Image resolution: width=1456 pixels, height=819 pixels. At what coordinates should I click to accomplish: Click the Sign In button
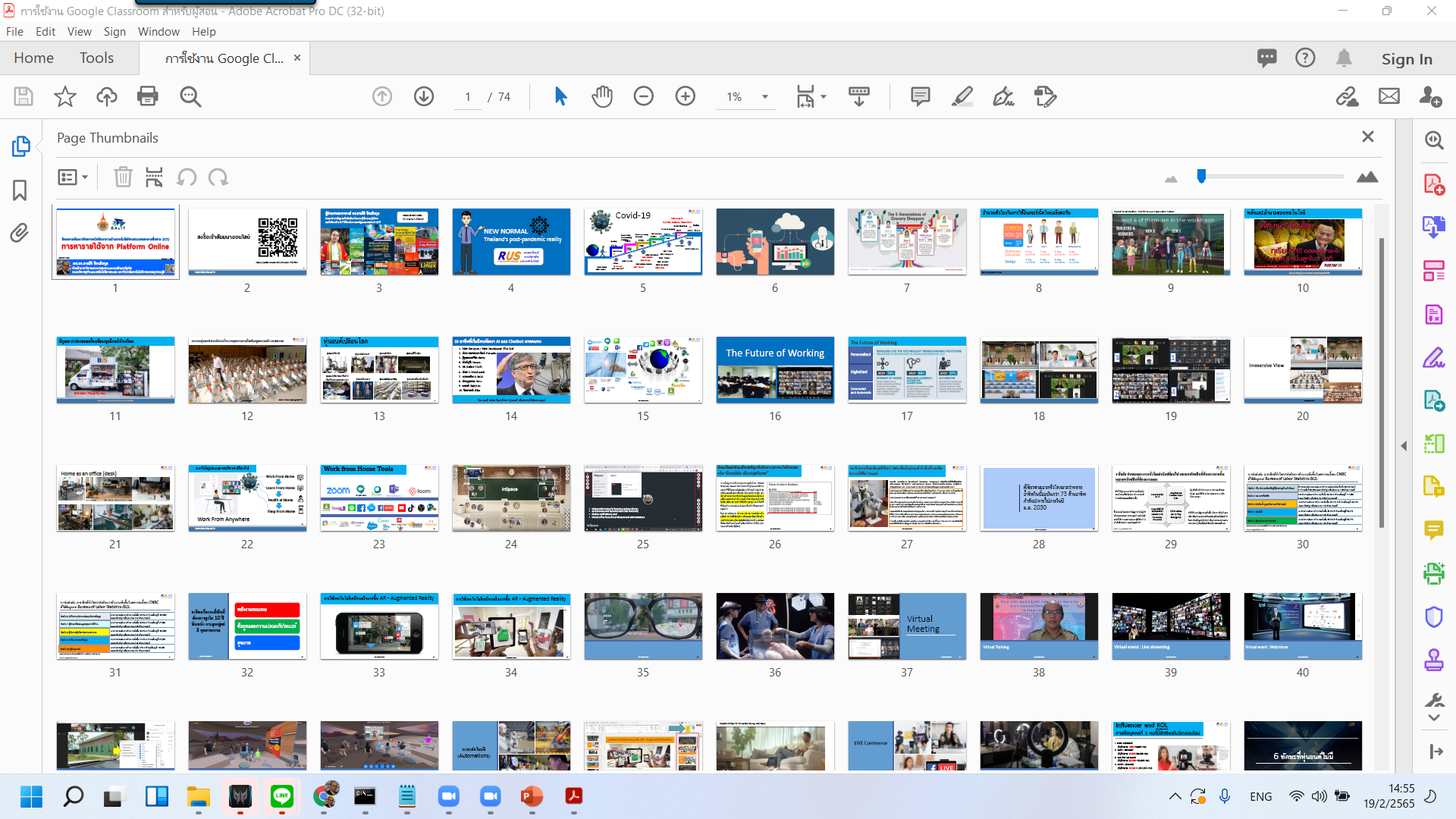(1407, 58)
